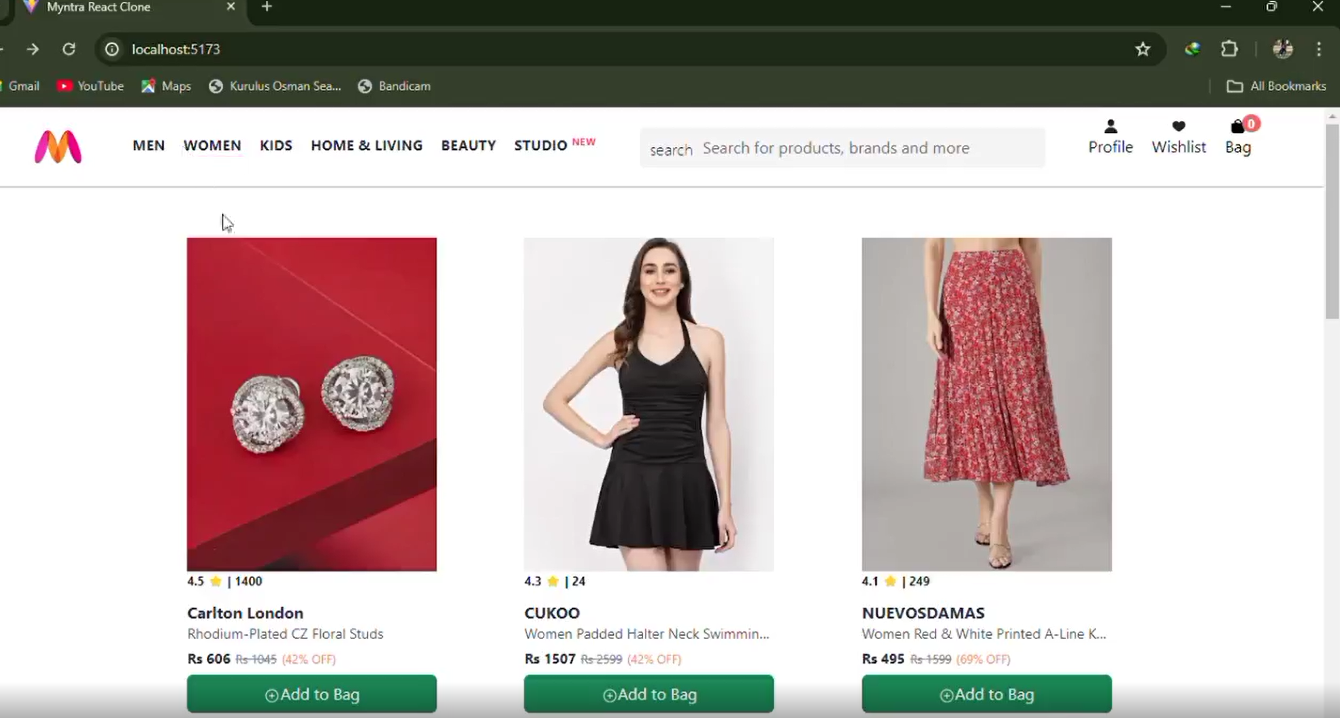Screen dimensions: 1340x718
Task: Click the scrollbar up arrow
Action: pyautogui.click(x=1332, y=117)
